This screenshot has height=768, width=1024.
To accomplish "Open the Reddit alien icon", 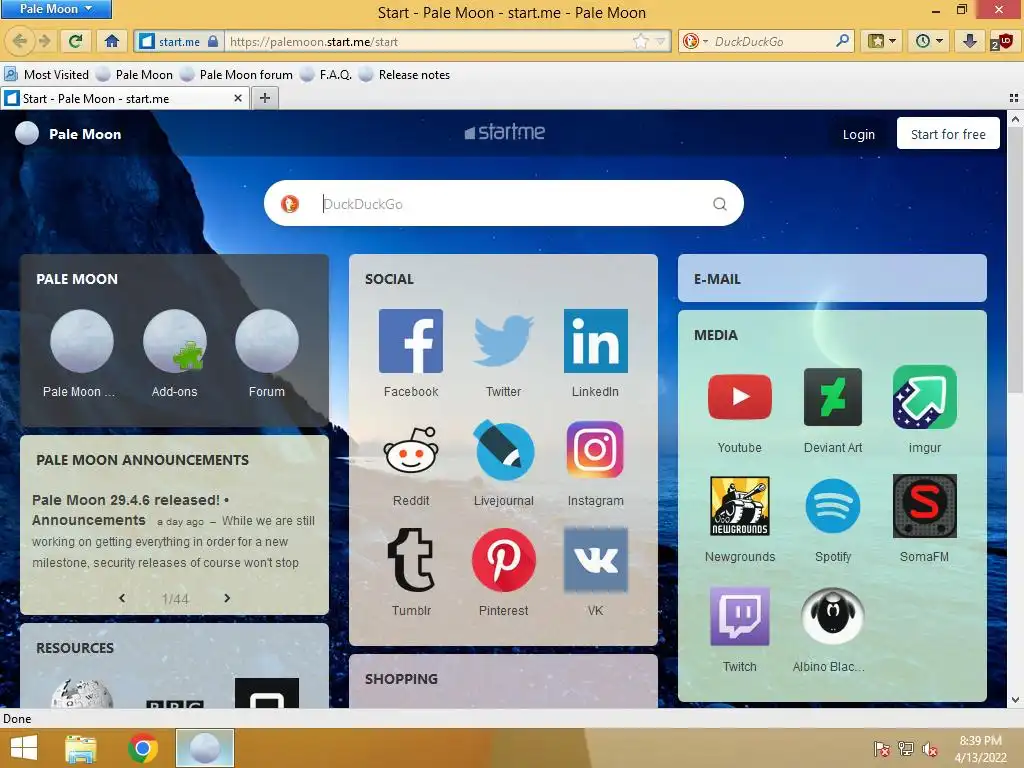I will [x=410, y=449].
